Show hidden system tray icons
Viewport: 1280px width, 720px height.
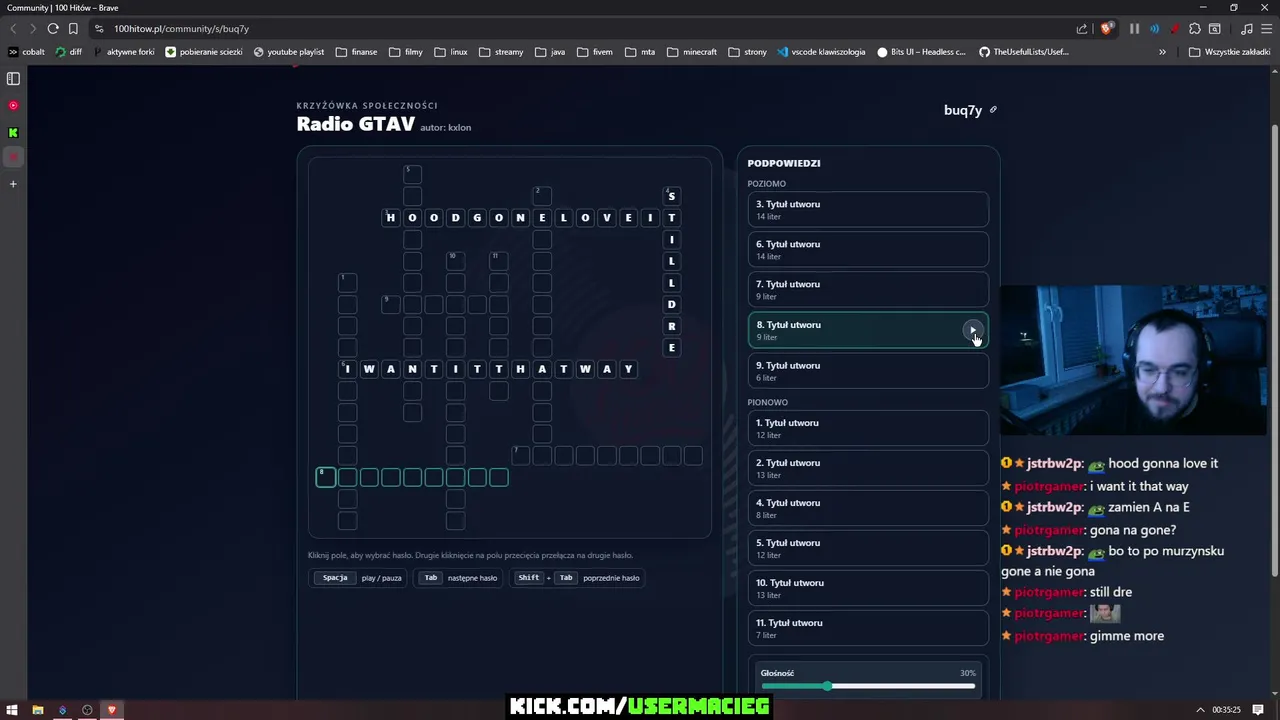pyautogui.click(x=1200, y=710)
